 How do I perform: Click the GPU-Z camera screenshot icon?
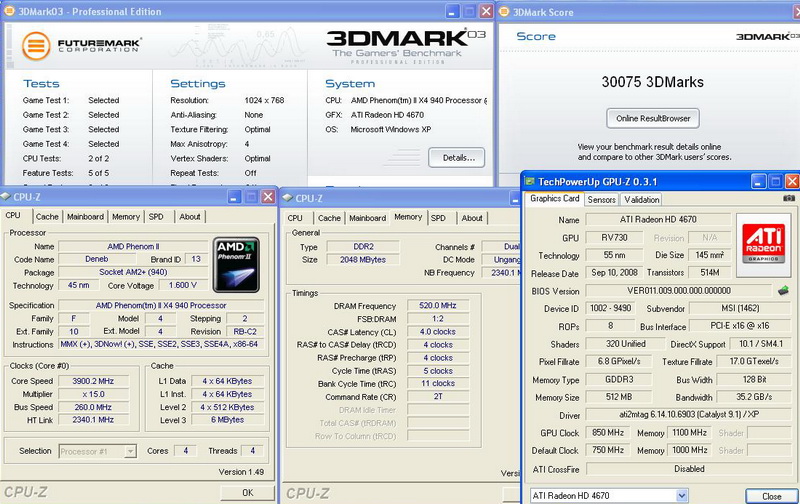pyautogui.click(x=789, y=198)
